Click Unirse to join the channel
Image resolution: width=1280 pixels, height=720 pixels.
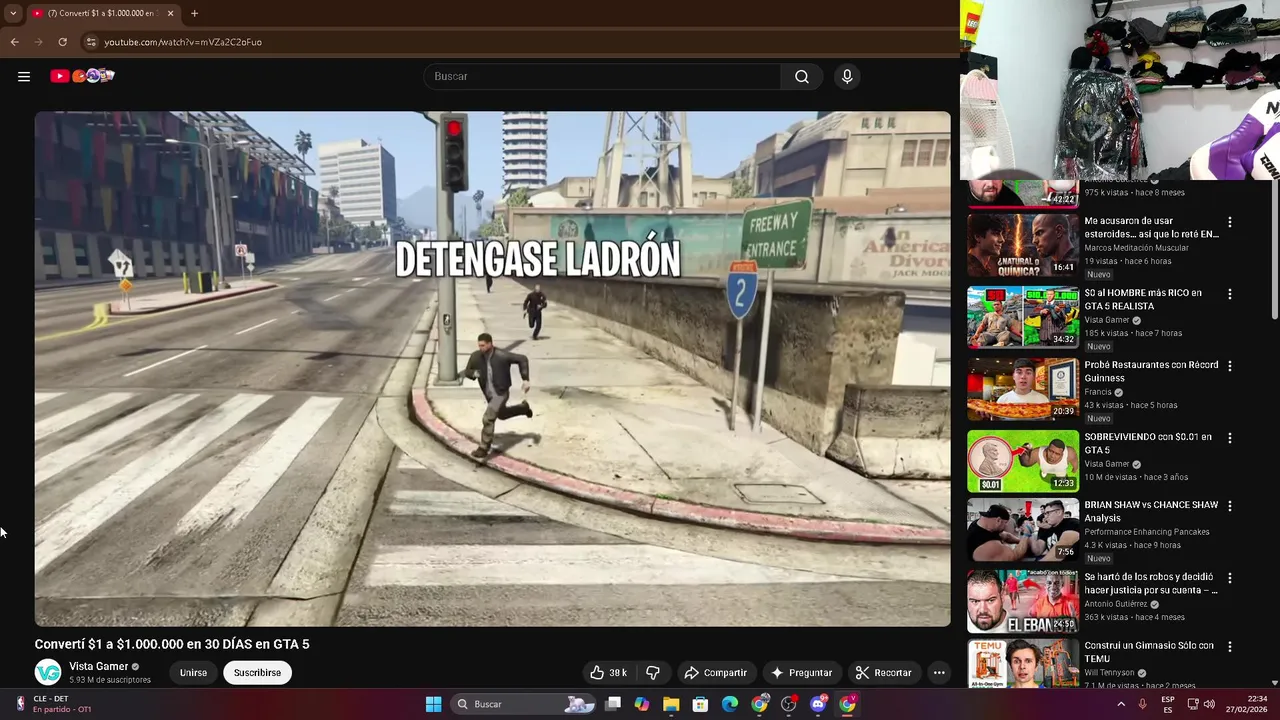[193, 673]
